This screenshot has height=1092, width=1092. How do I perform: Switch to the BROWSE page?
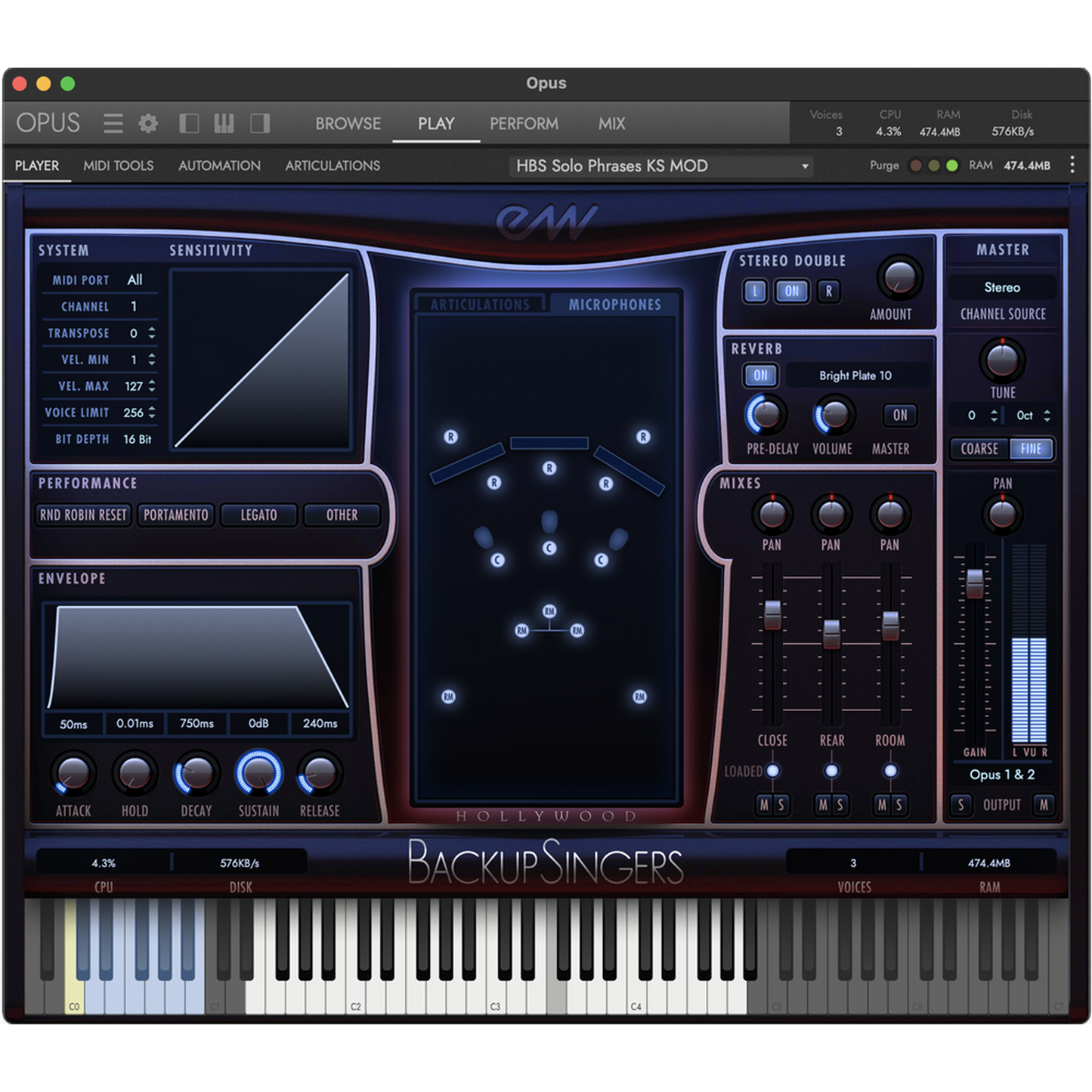point(348,123)
